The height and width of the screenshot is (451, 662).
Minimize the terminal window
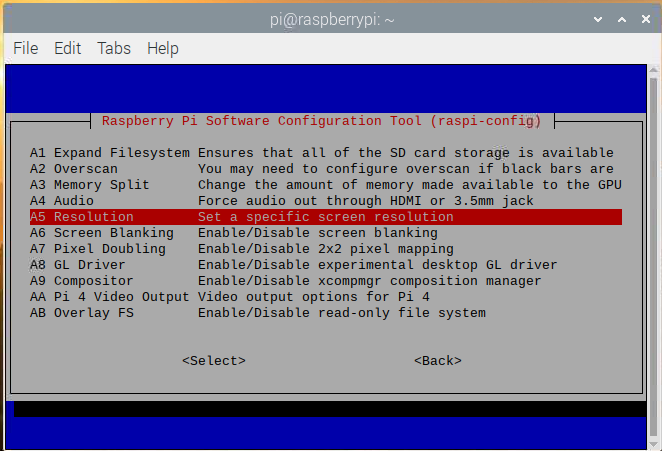tap(596, 17)
